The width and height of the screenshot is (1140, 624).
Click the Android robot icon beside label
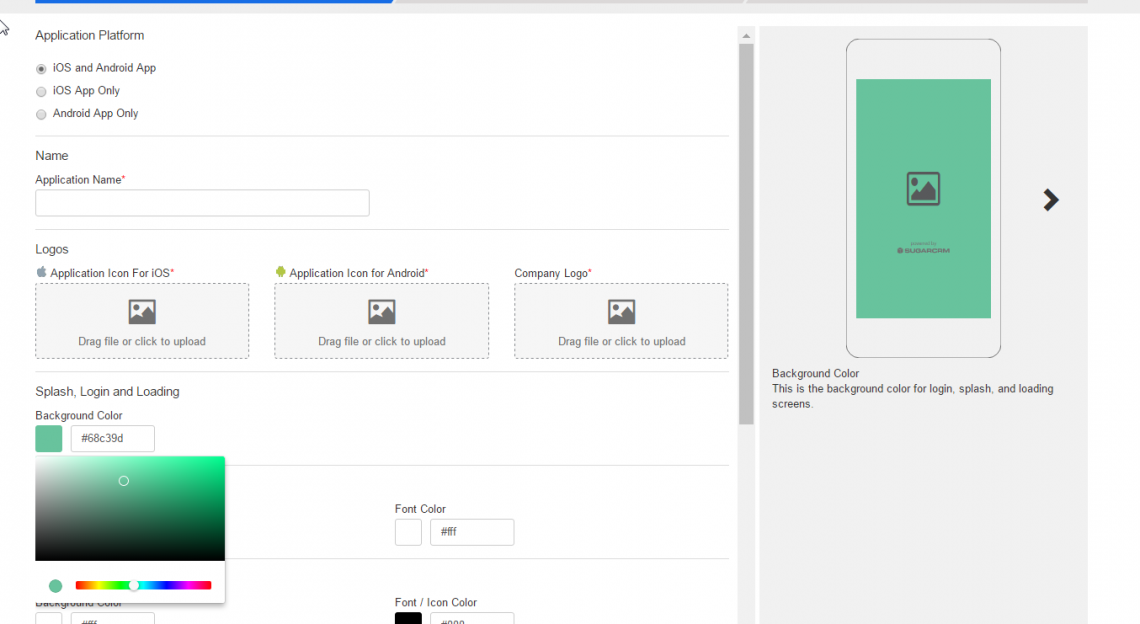(x=281, y=272)
